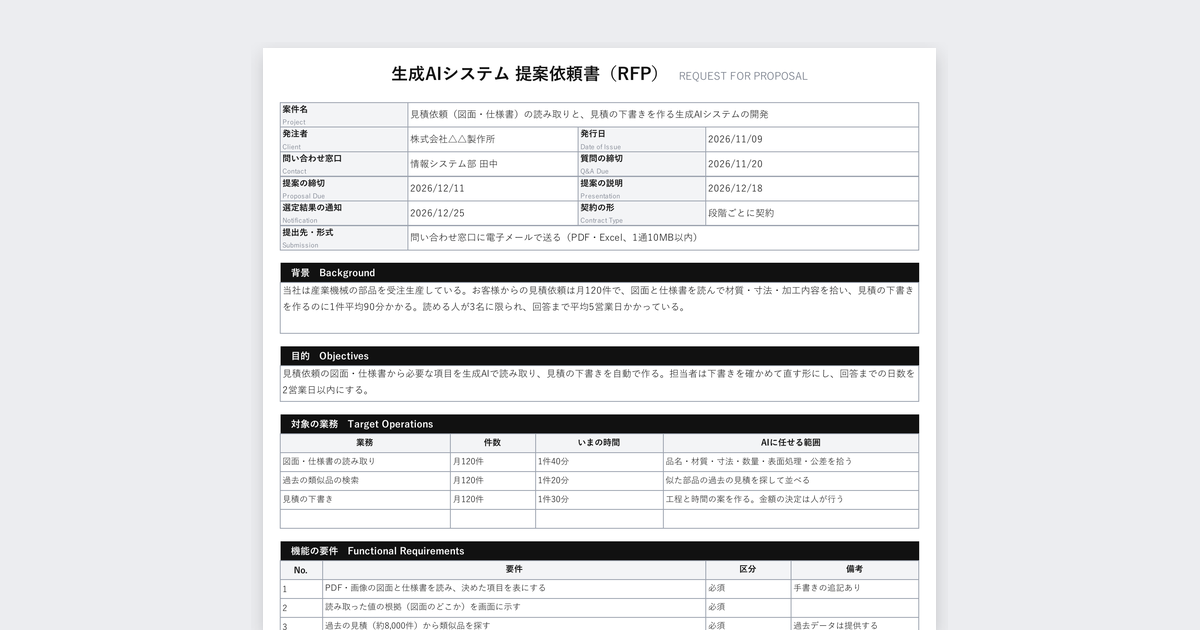The width and height of the screenshot is (1200, 630).
Task: Select the 発注者 label cell
Action: pyautogui.click(x=345, y=139)
